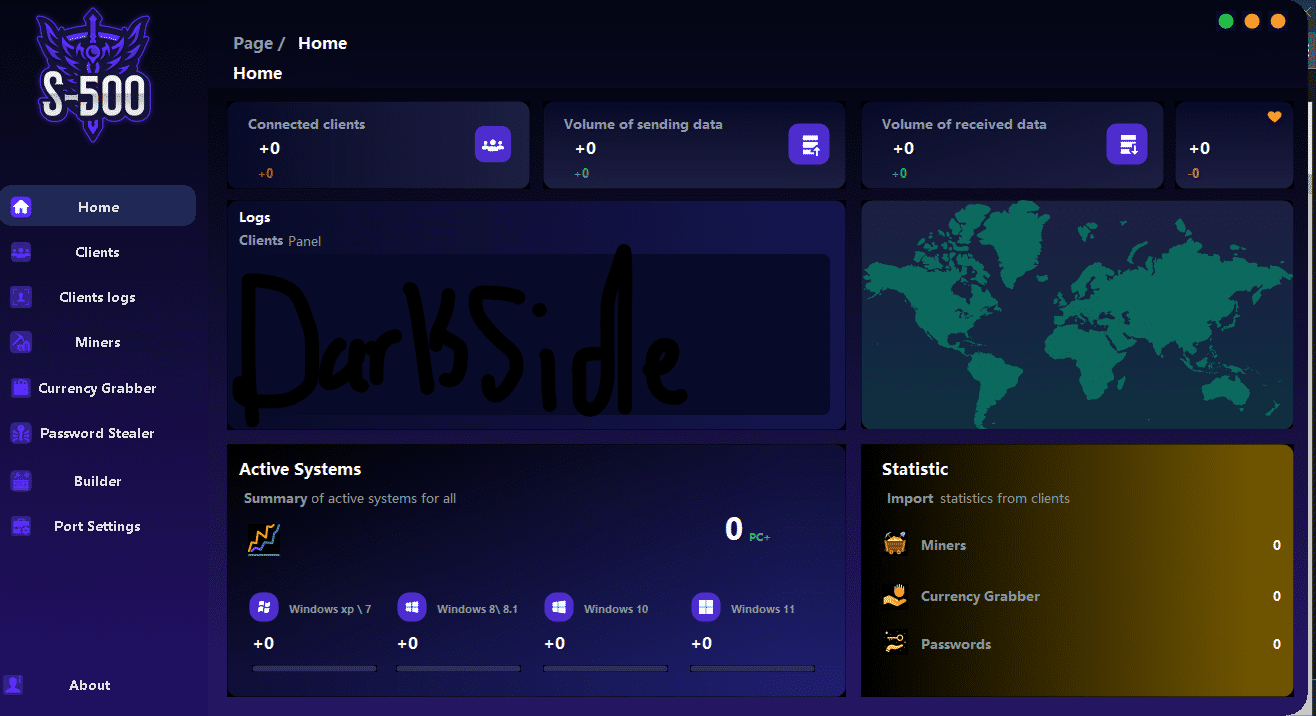Click the Miners cart icon in Statistic
This screenshot has width=1316, height=716.
pyautogui.click(x=895, y=544)
